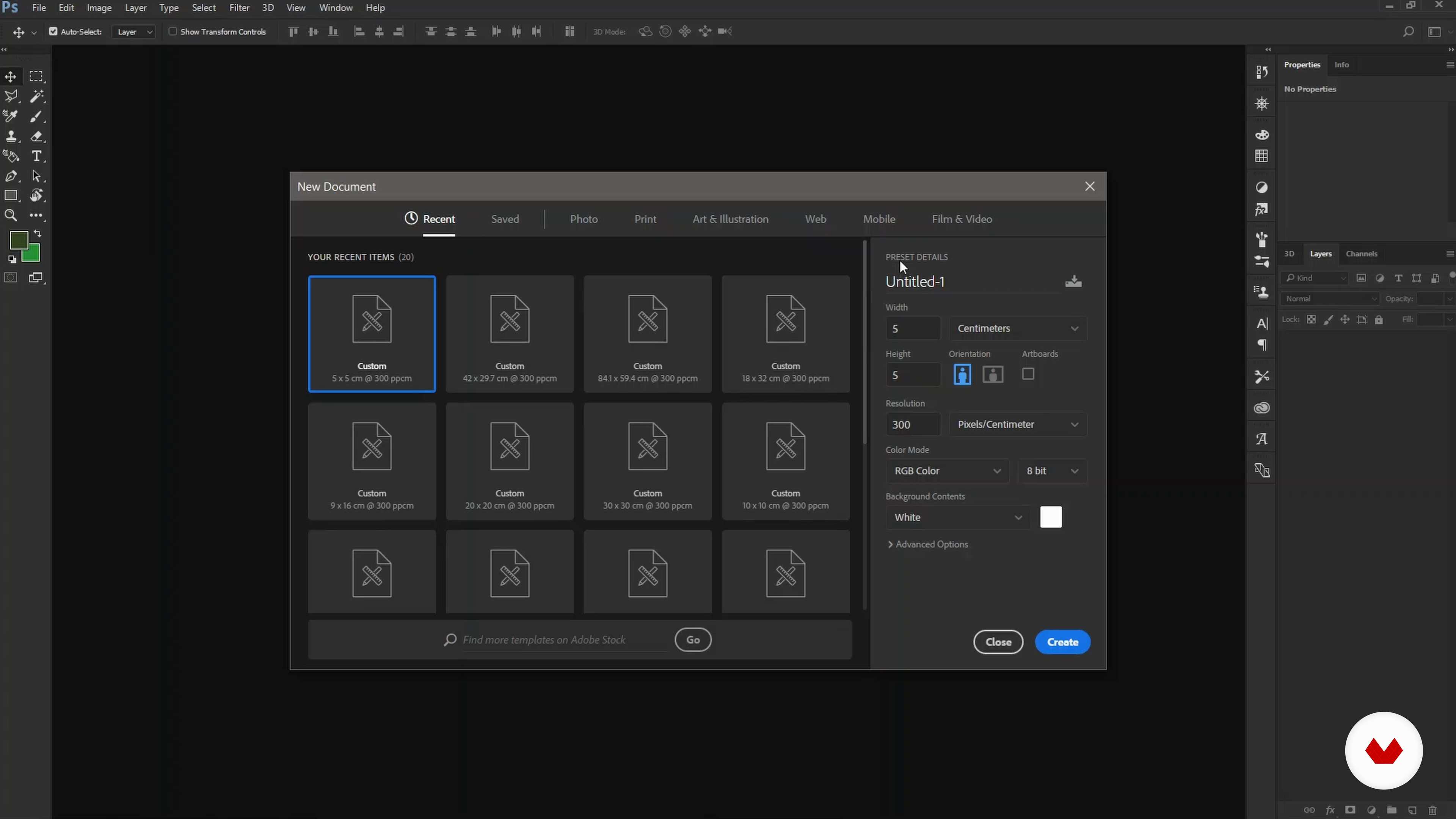Change screen mode icon in toolbox
Screen dimensions: 1456x819
(36, 278)
